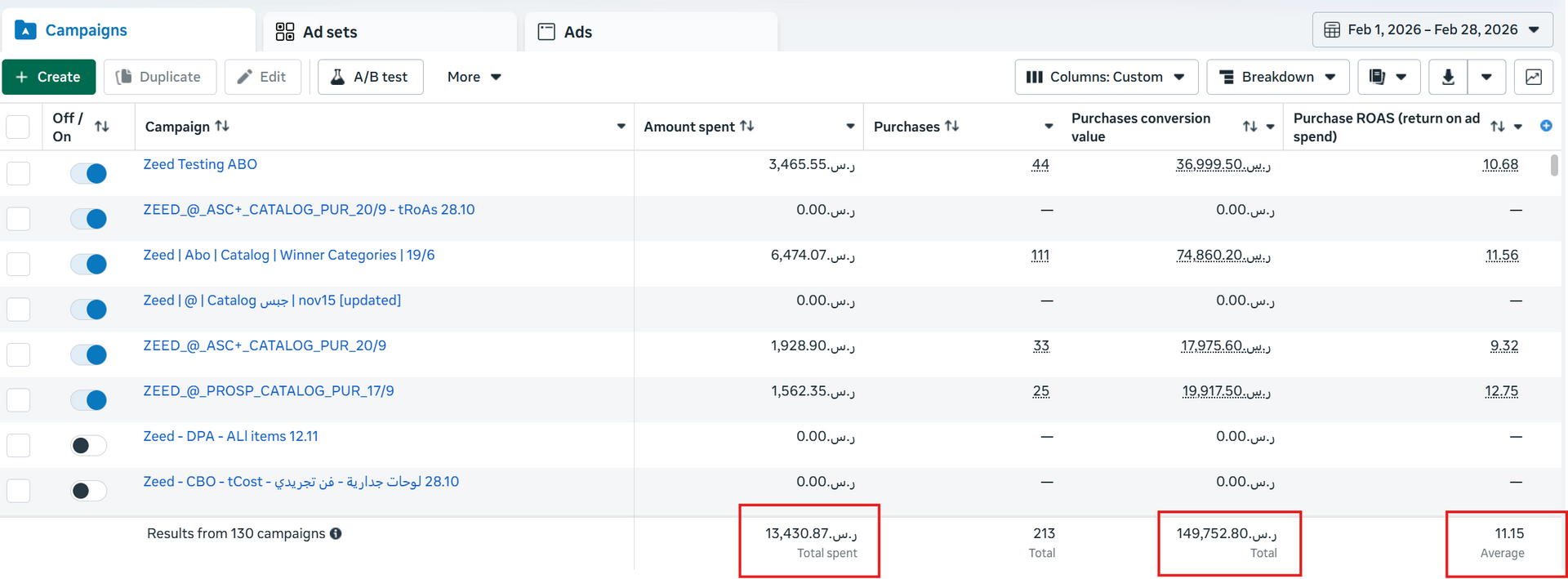Check the Zeed Testing ABO row checkbox

point(18,173)
